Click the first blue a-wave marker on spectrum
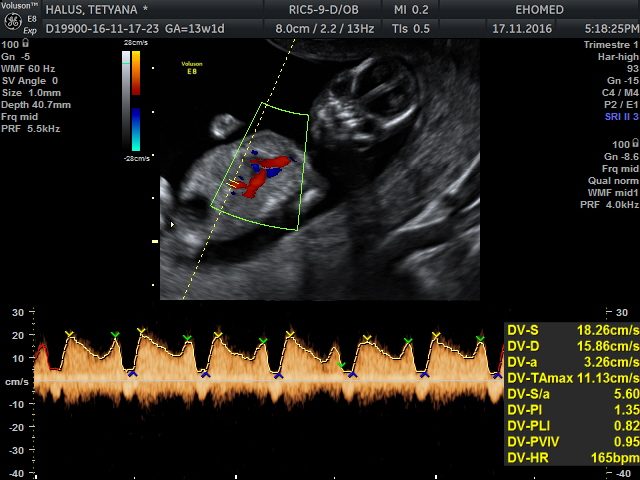 pos(132,373)
